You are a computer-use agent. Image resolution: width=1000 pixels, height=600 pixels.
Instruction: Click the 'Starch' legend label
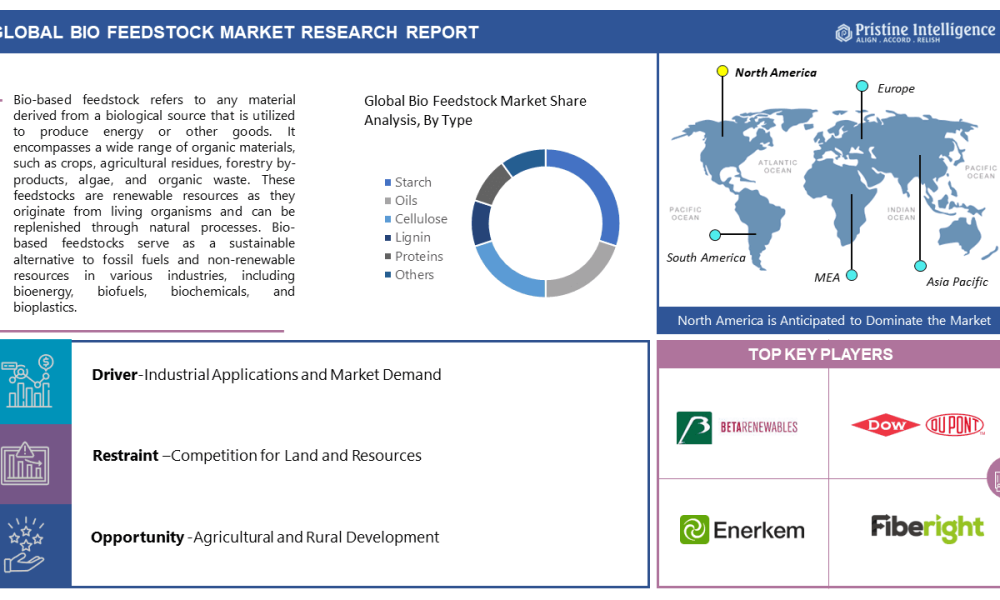413,182
